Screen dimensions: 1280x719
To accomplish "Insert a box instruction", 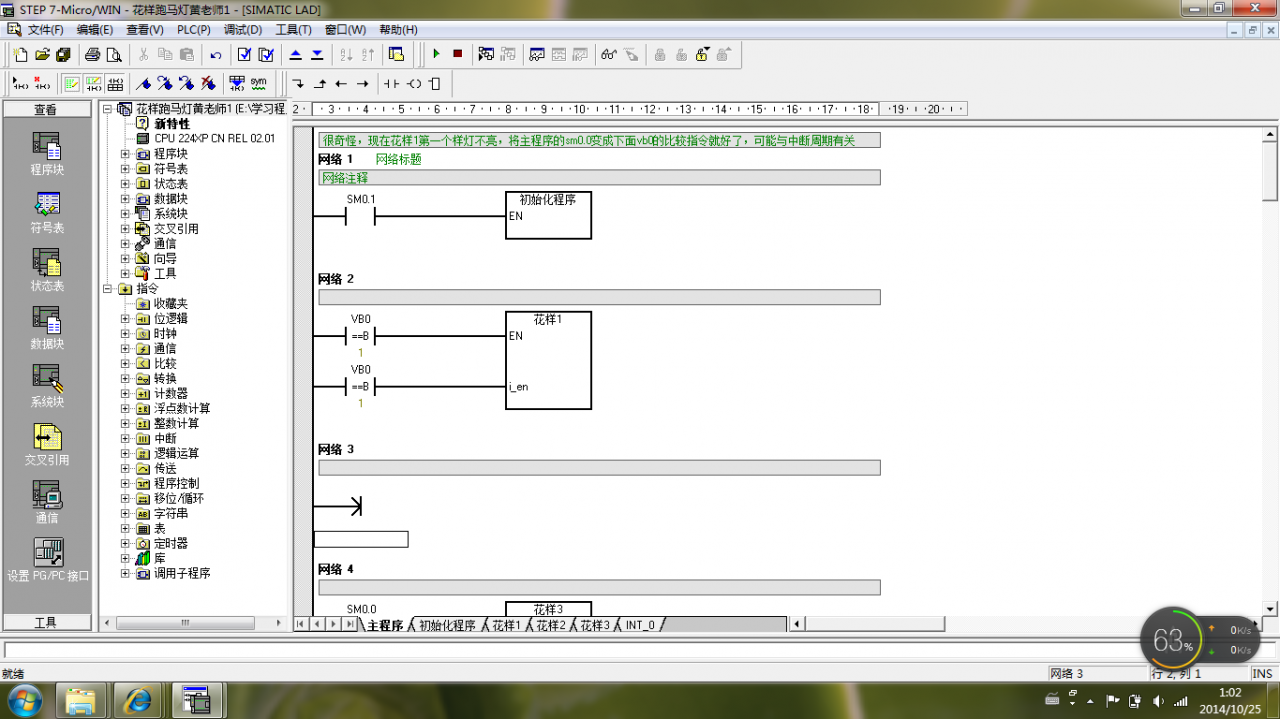I will [x=435, y=83].
